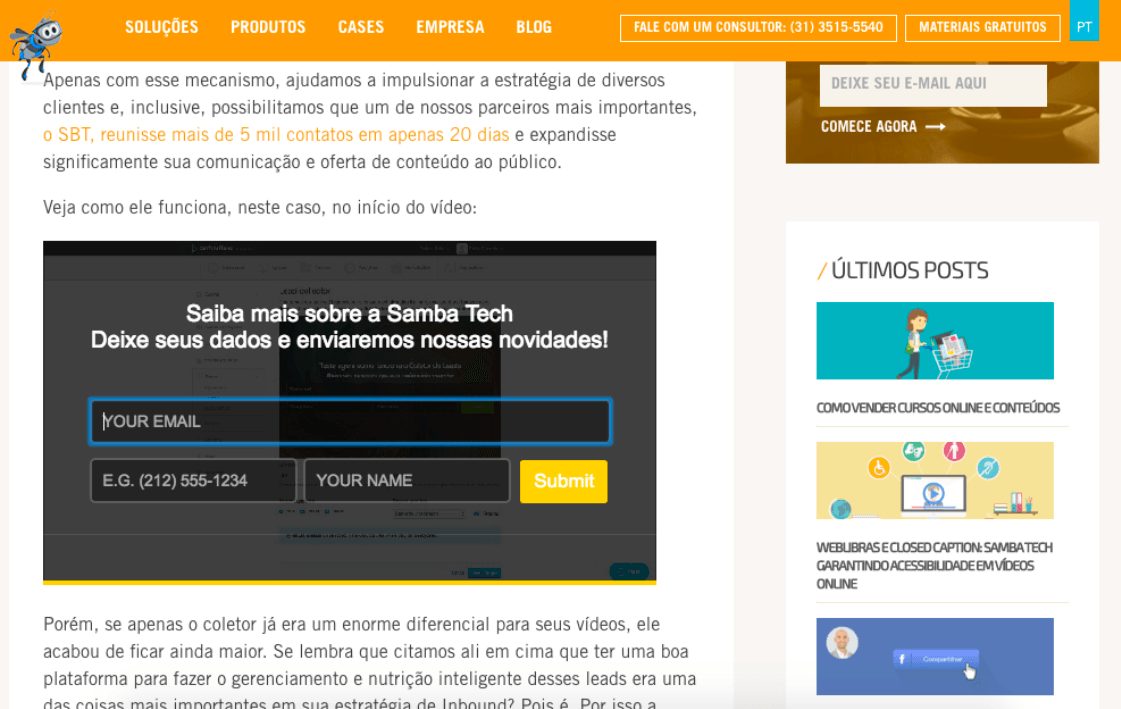This screenshot has width=1121, height=709.
Task: Focus the Deixe seu e-mail aqui field
Action: [x=933, y=84]
